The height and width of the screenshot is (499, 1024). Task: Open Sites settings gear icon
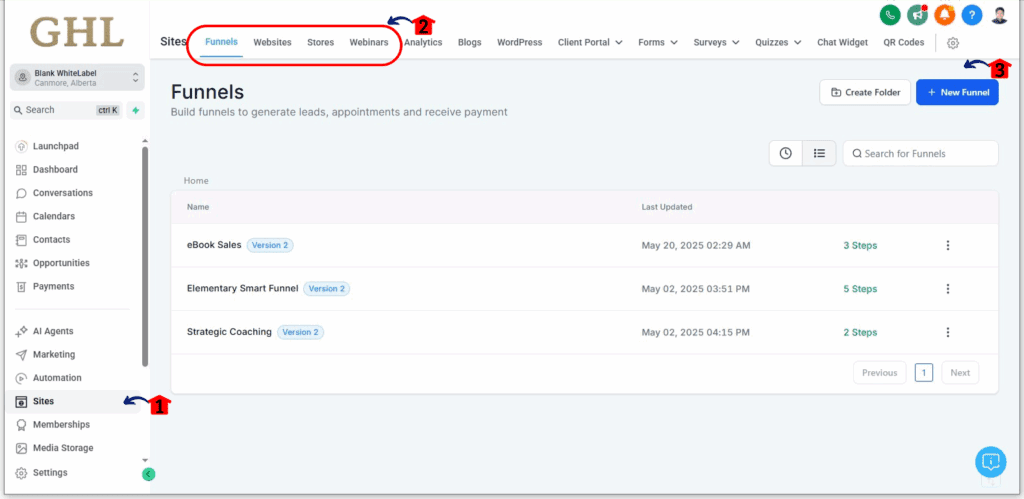tap(953, 42)
